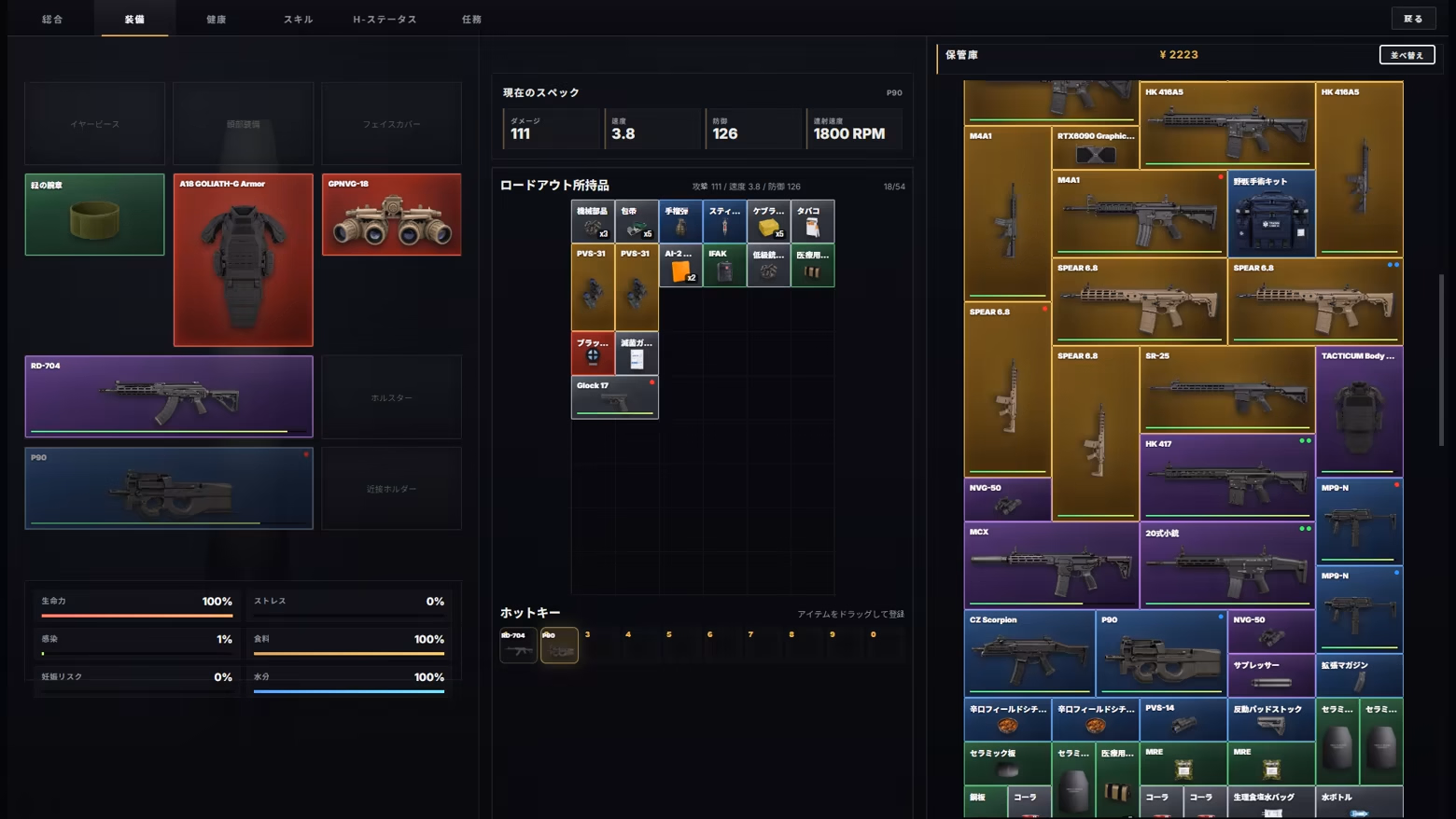The width and height of the screenshot is (1456, 819).
Task: Click the RD-704 hotkey slot
Action: pos(518,645)
